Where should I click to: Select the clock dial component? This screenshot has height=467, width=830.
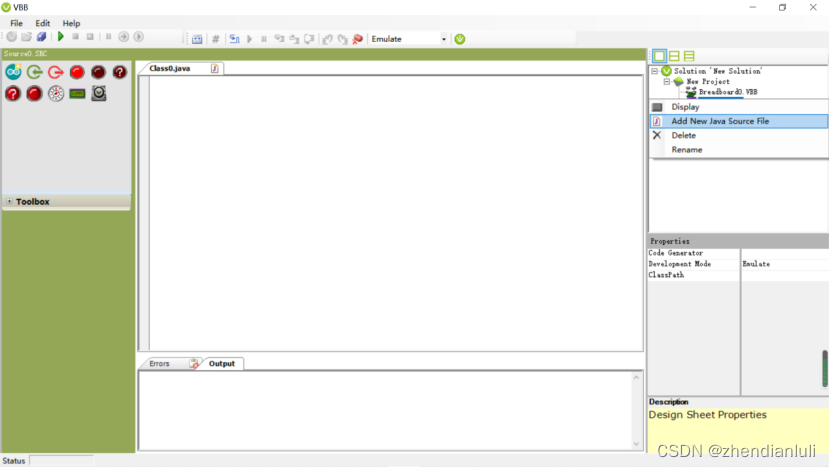point(56,94)
